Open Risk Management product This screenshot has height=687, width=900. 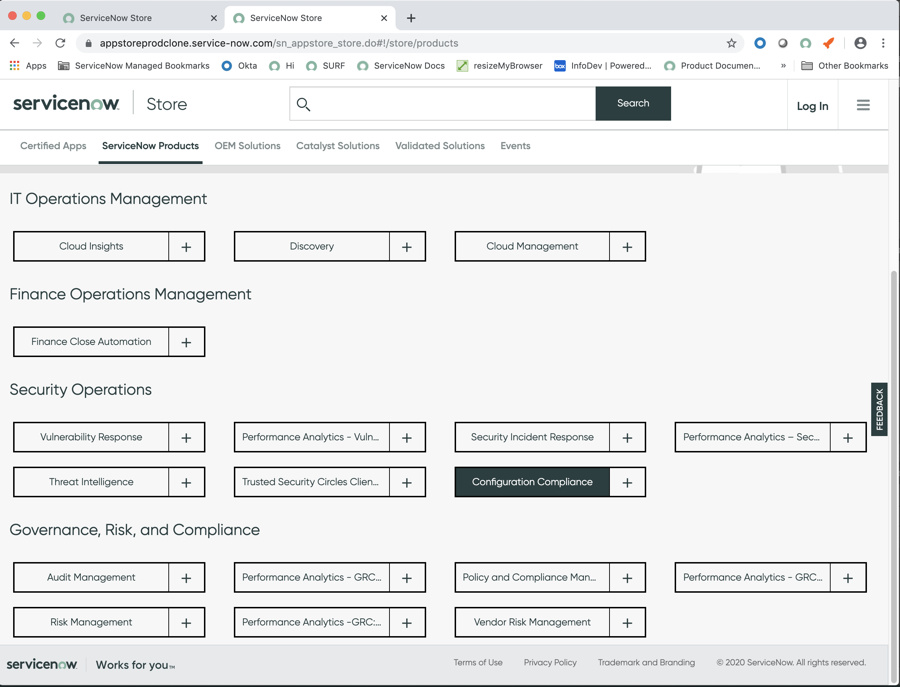[x=91, y=622]
